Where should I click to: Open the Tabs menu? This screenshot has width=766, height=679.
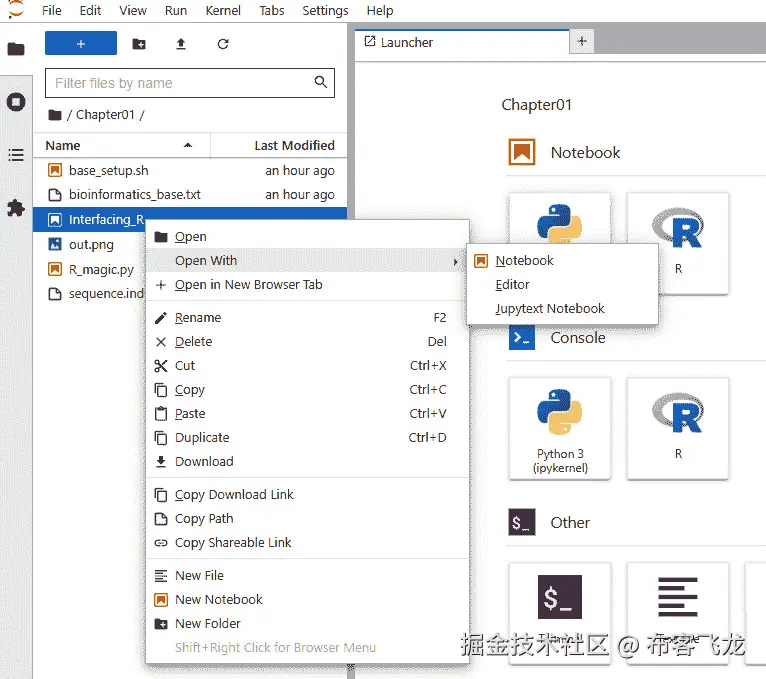pos(272,10)
